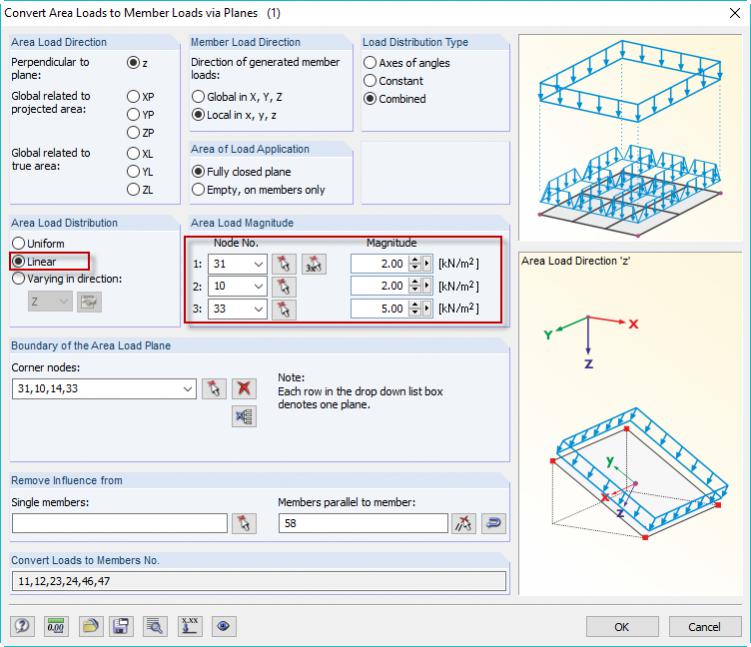Screen dimensions: 751x647
Task: Choose Global in X, Y, Z direction
Action: tap(198, 97)
